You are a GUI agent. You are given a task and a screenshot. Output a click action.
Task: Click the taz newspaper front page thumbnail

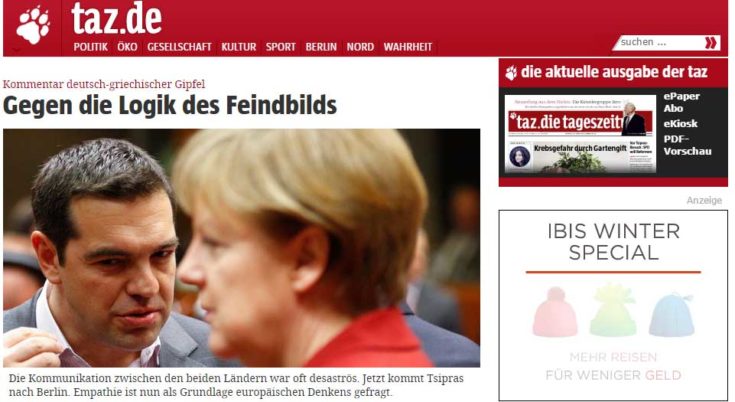coord(580,134)
